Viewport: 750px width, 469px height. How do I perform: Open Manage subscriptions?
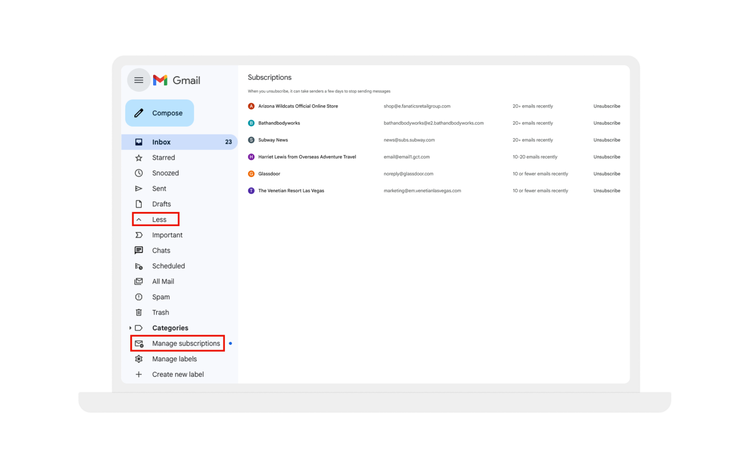pyautogui.click(x=185, y=343)
